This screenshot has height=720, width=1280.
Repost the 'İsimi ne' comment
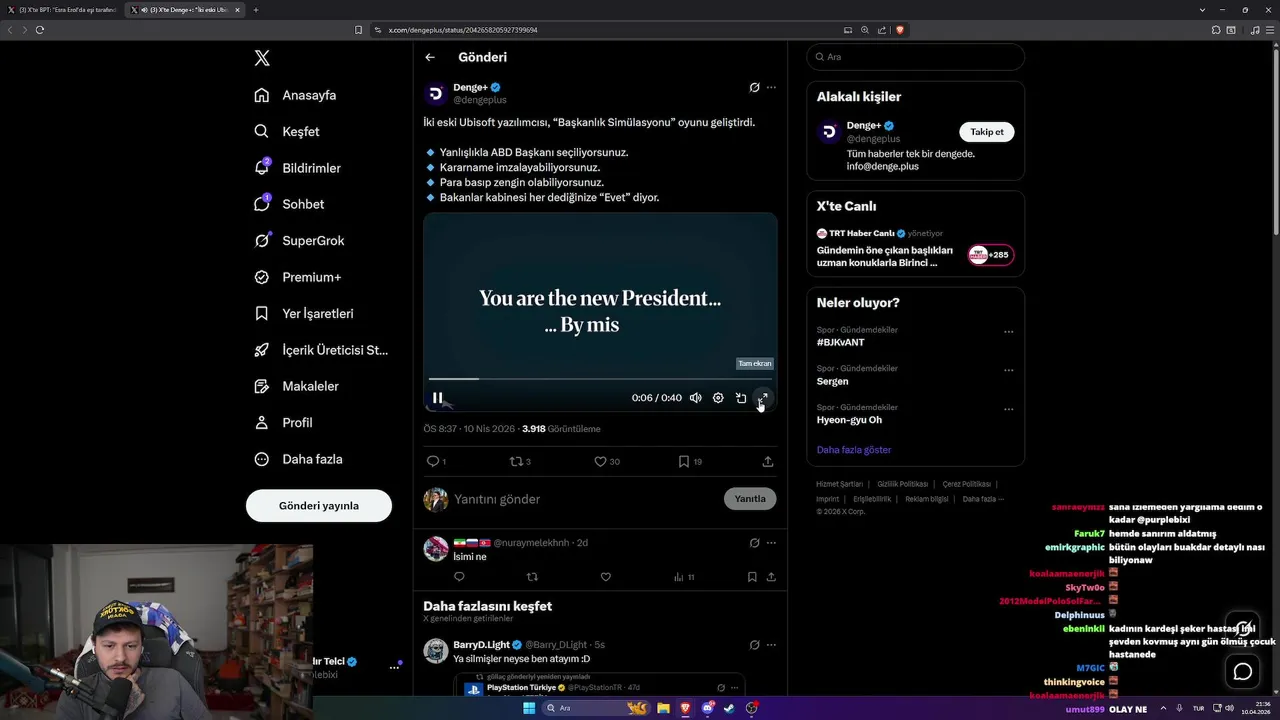tap(532, 577)
